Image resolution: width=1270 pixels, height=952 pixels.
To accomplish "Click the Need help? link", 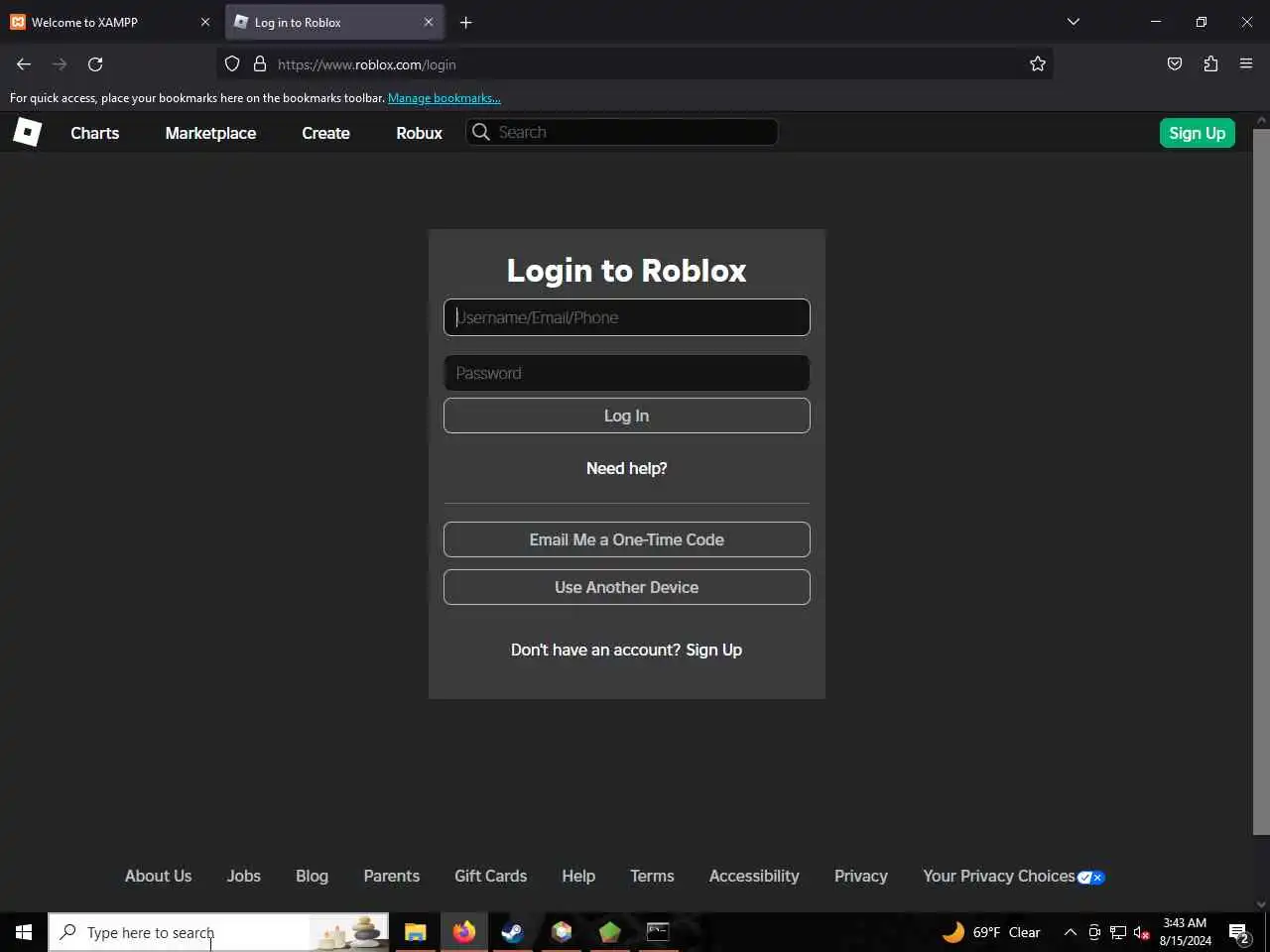I will (627, 468).
